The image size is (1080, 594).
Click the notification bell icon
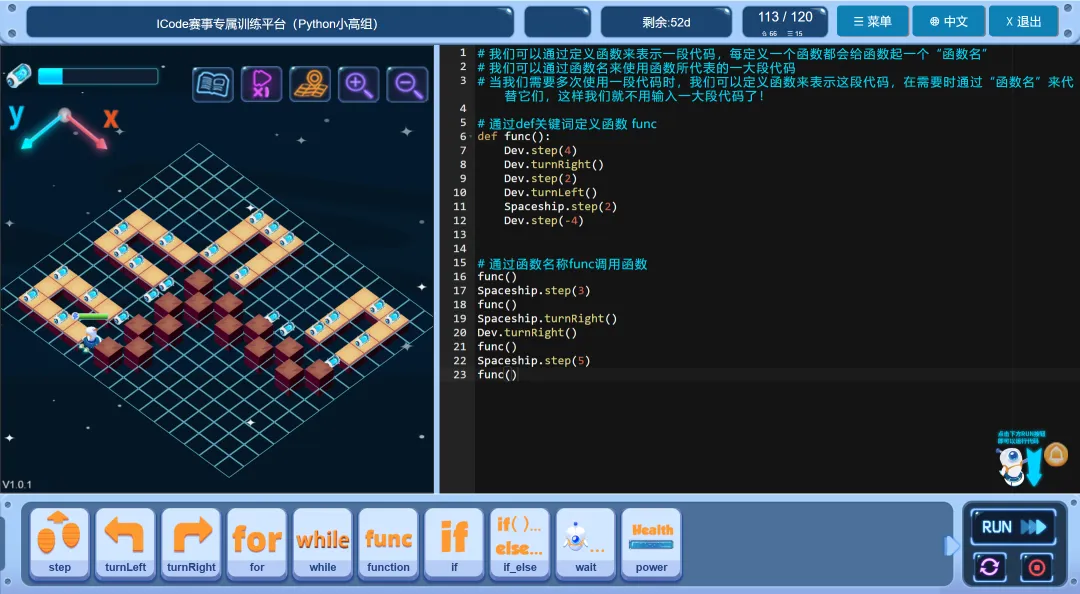[1056, 455]
